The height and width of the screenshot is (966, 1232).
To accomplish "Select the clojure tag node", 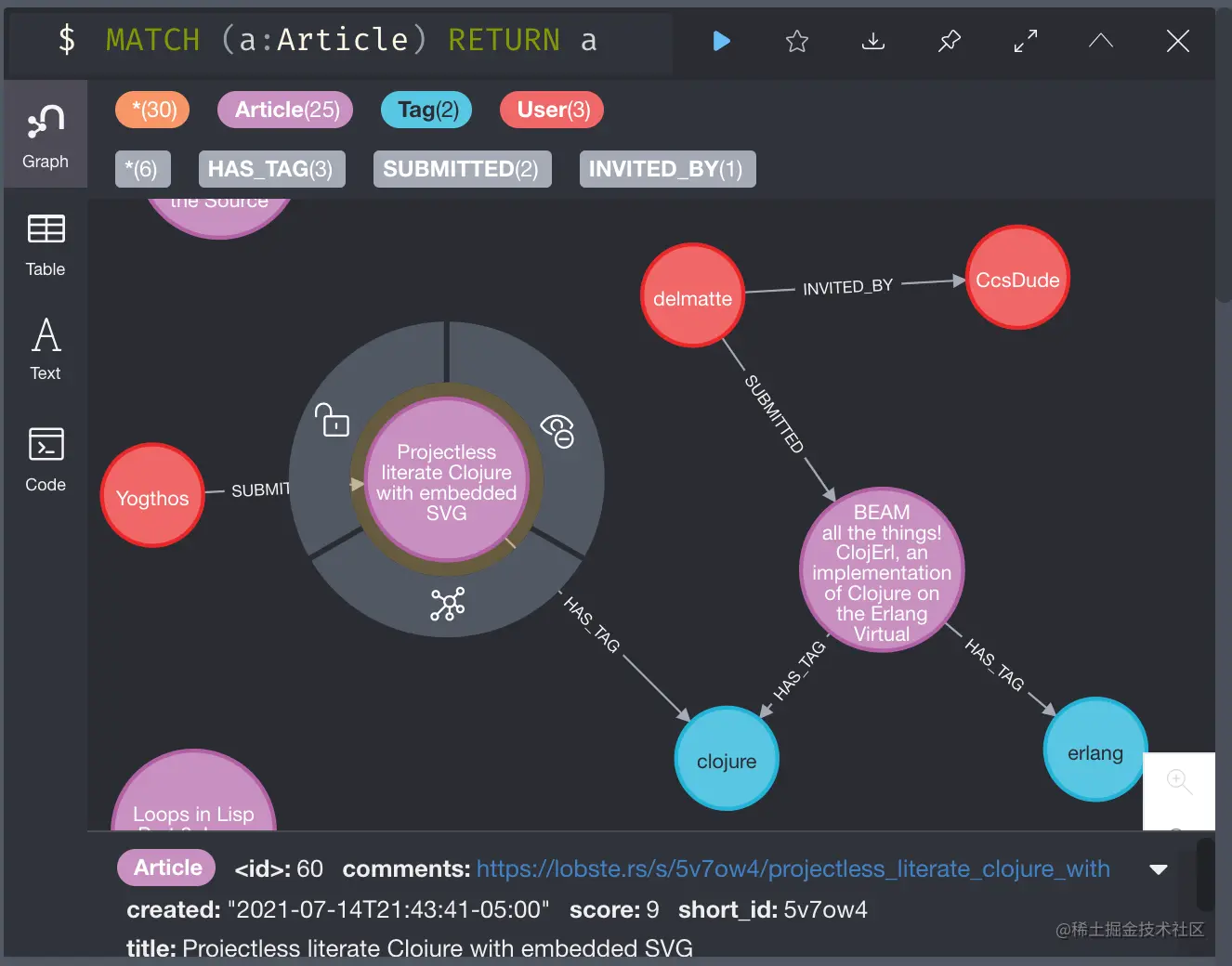I will point(727,758).
